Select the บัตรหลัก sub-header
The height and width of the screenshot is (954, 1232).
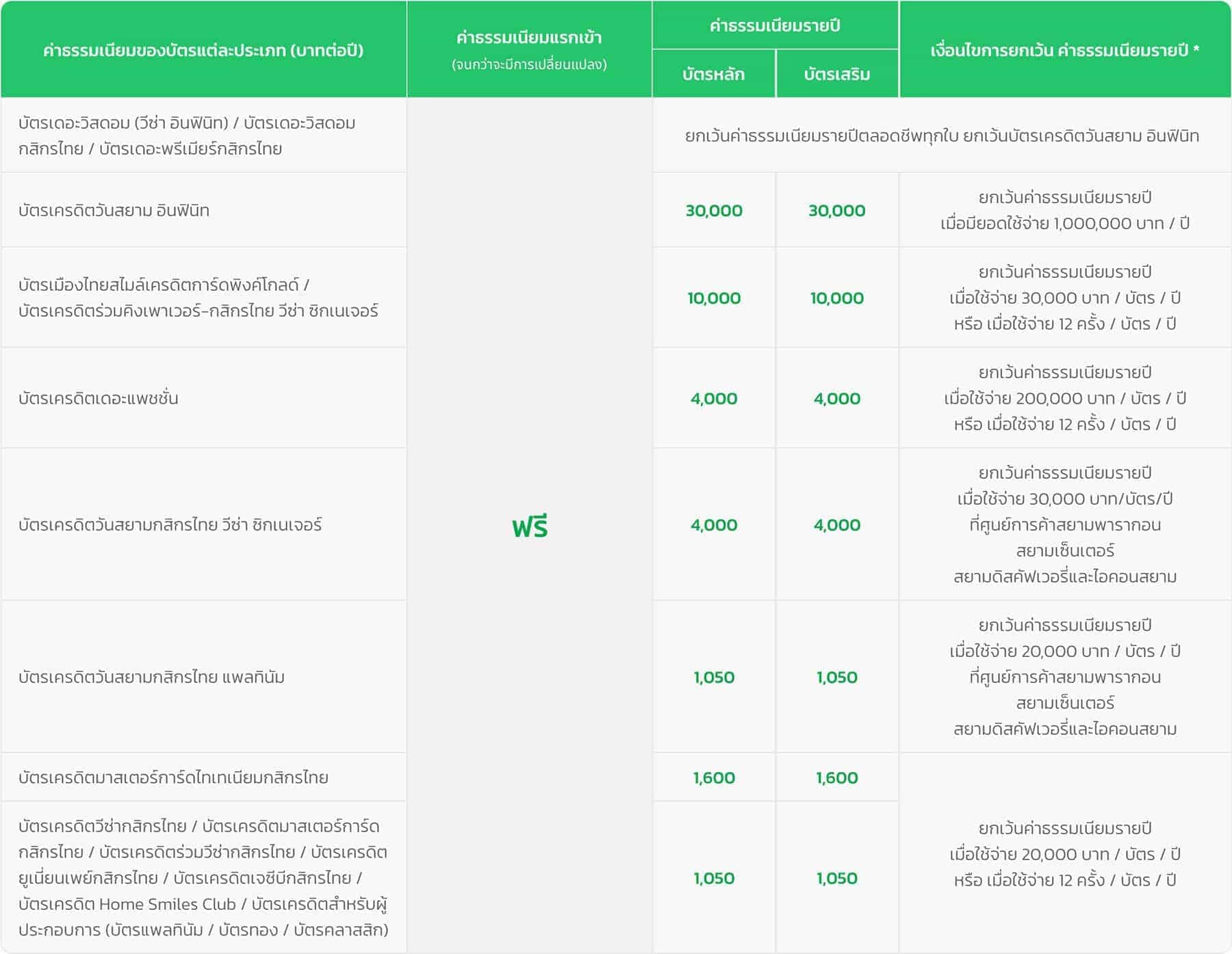[x=713, y=74]
